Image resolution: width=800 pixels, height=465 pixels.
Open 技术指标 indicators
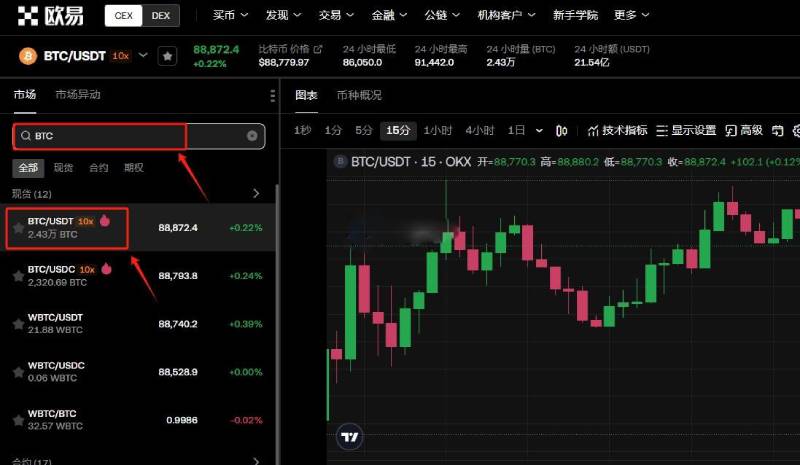pyautogui.click(x=617, y=131)
